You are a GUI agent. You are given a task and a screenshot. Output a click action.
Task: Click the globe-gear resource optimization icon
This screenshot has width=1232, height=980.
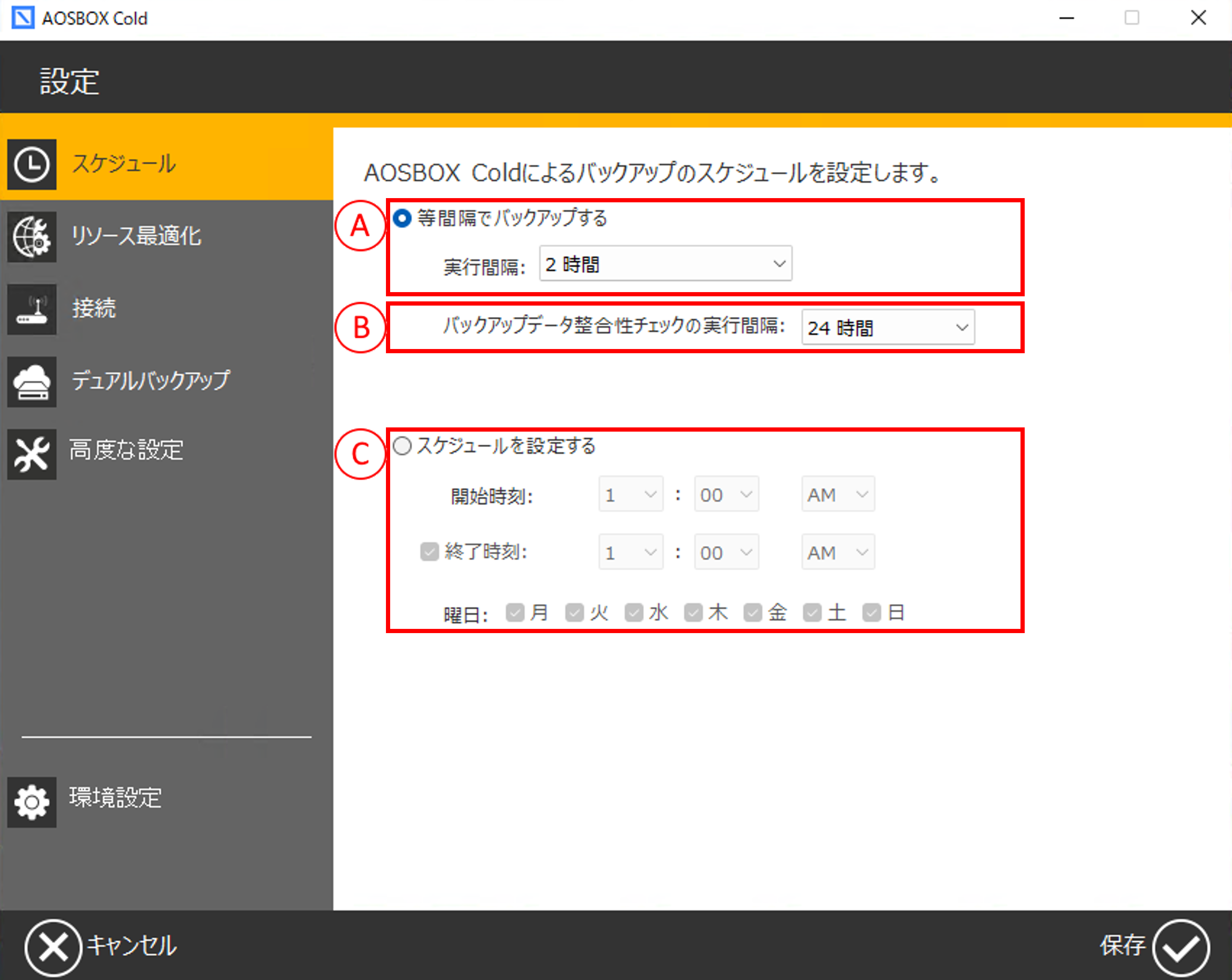point(32,237)
